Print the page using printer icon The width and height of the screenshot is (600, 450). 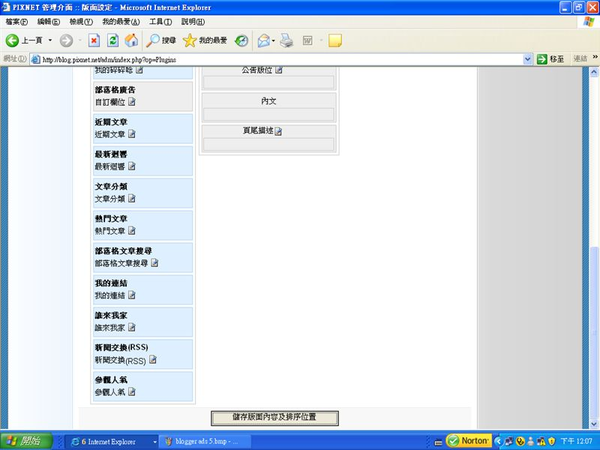(x=286, y=40)
